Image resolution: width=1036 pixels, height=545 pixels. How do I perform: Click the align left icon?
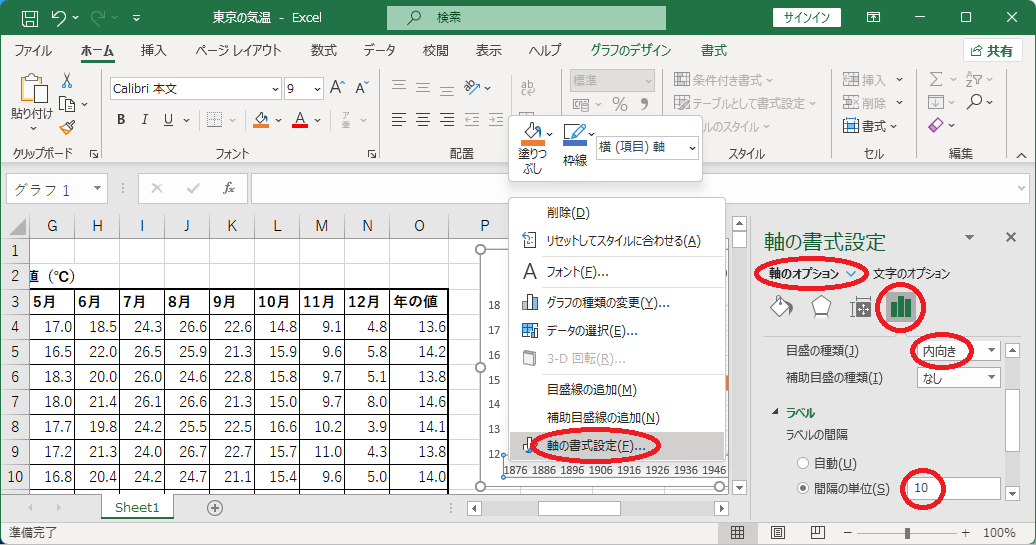click(x=398, y=120)
